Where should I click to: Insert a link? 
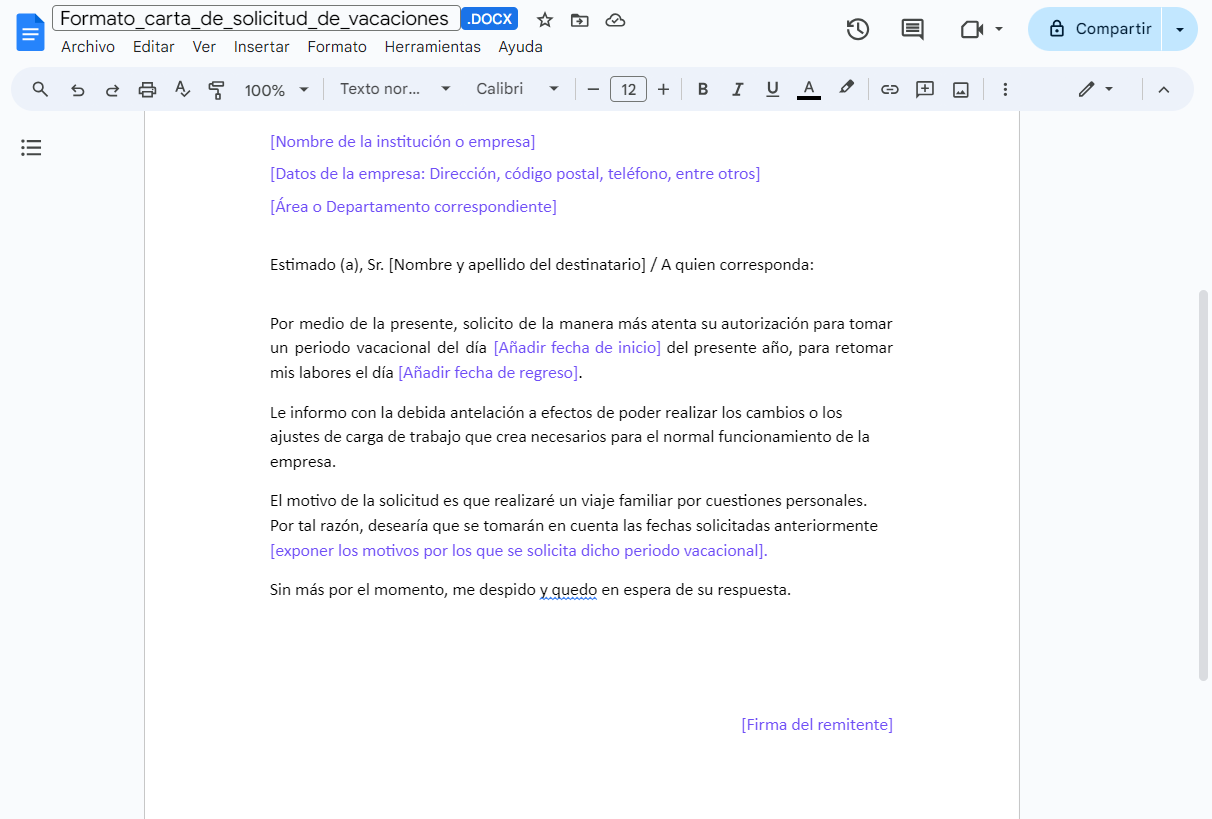coord(889,89)
